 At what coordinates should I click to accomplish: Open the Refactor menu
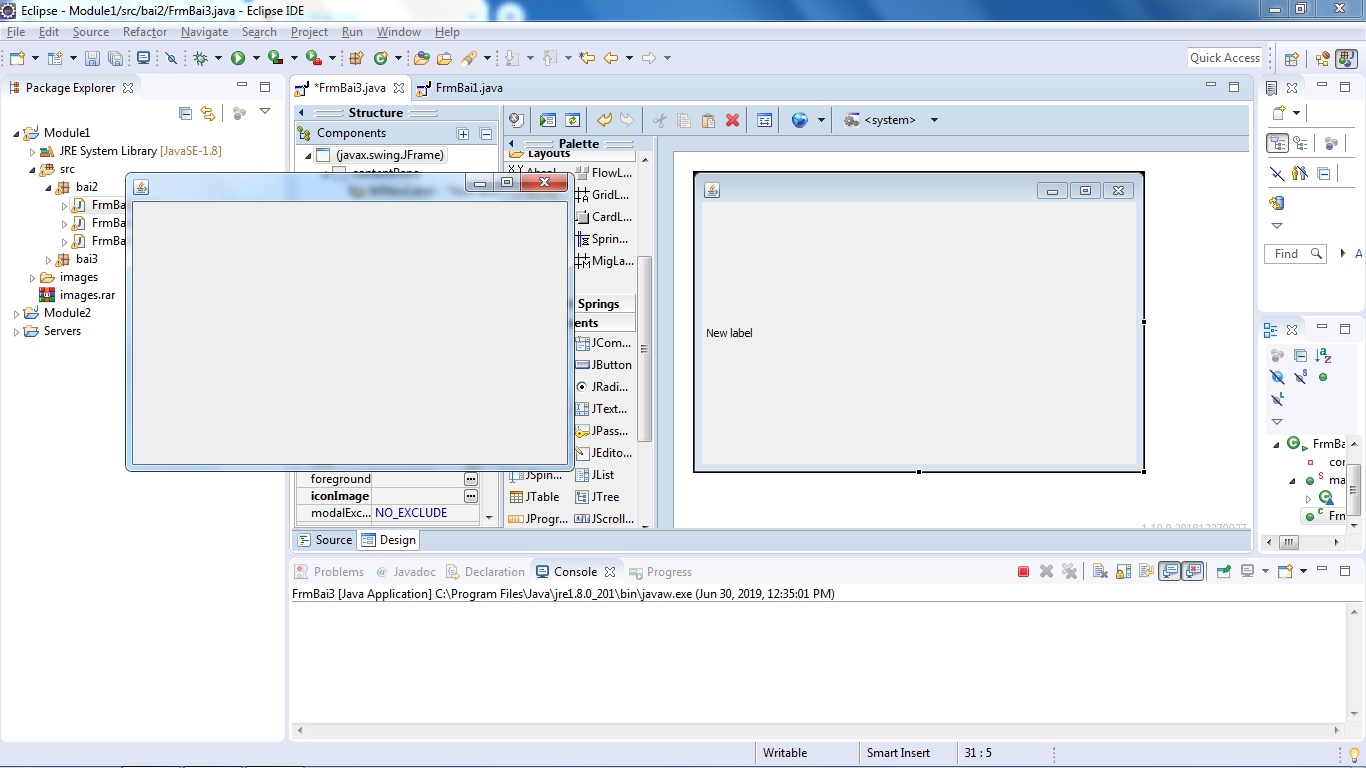145,32
